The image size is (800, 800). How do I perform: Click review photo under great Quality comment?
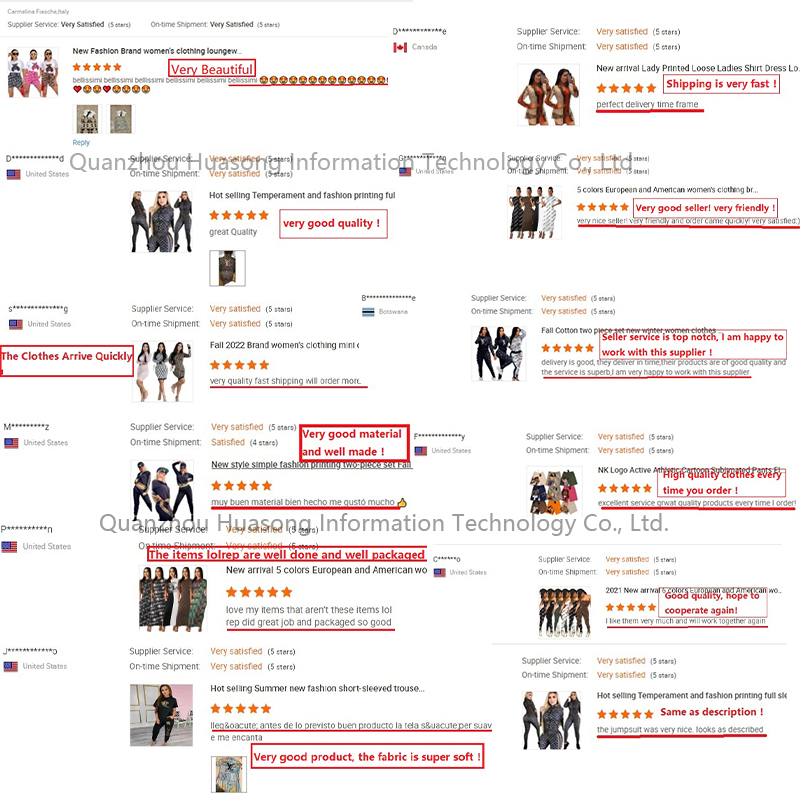tap(227, 268)
